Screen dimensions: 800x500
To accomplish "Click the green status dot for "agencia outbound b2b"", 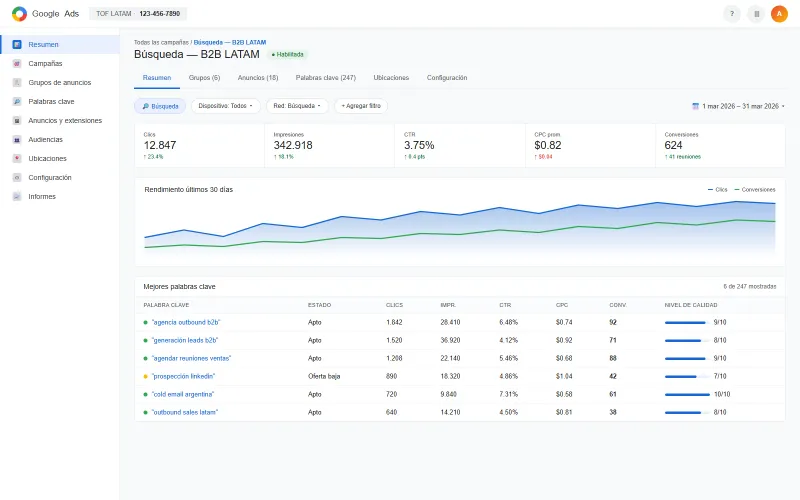I will tap(145, 322).
